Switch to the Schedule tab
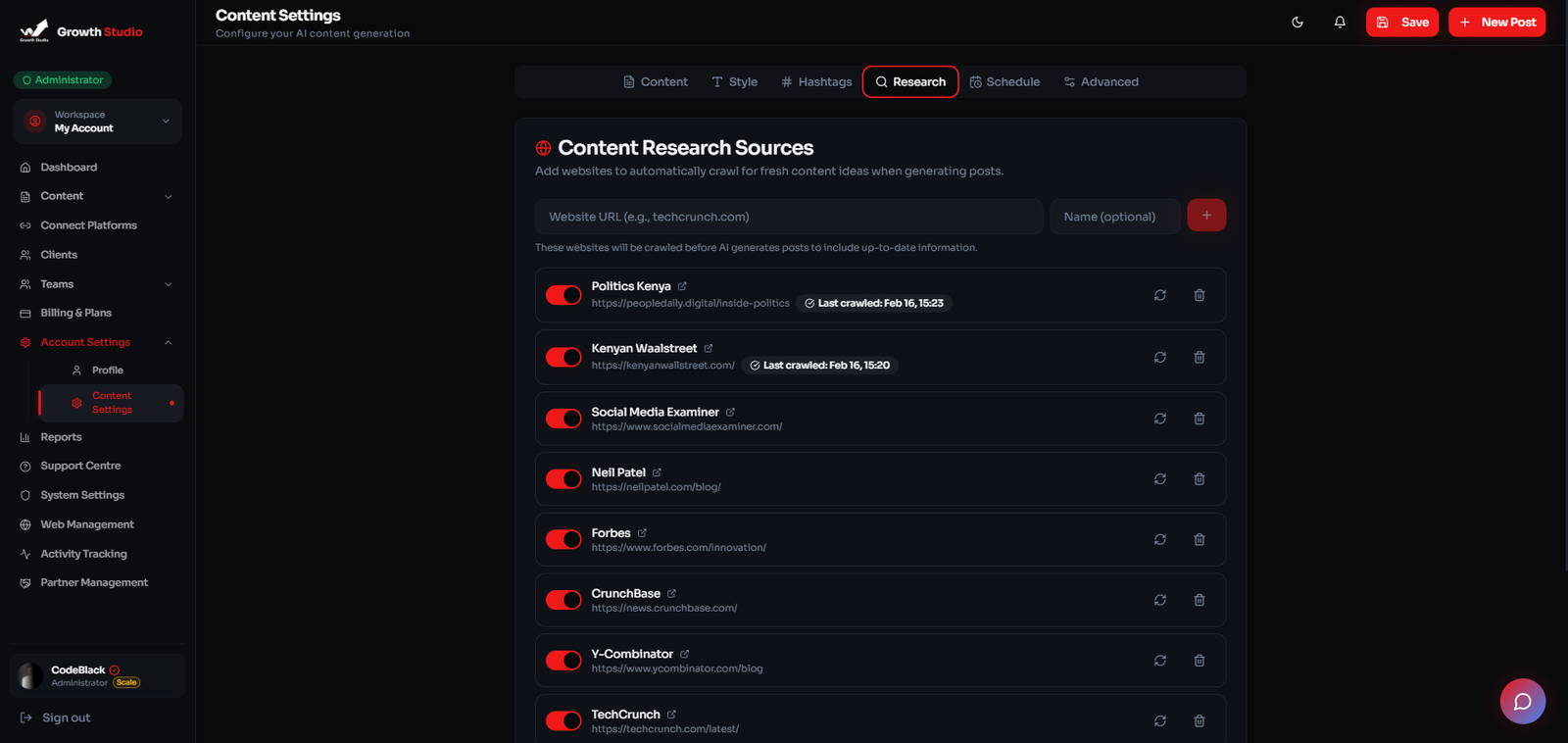1568x743 pixels. [1004, 82]
